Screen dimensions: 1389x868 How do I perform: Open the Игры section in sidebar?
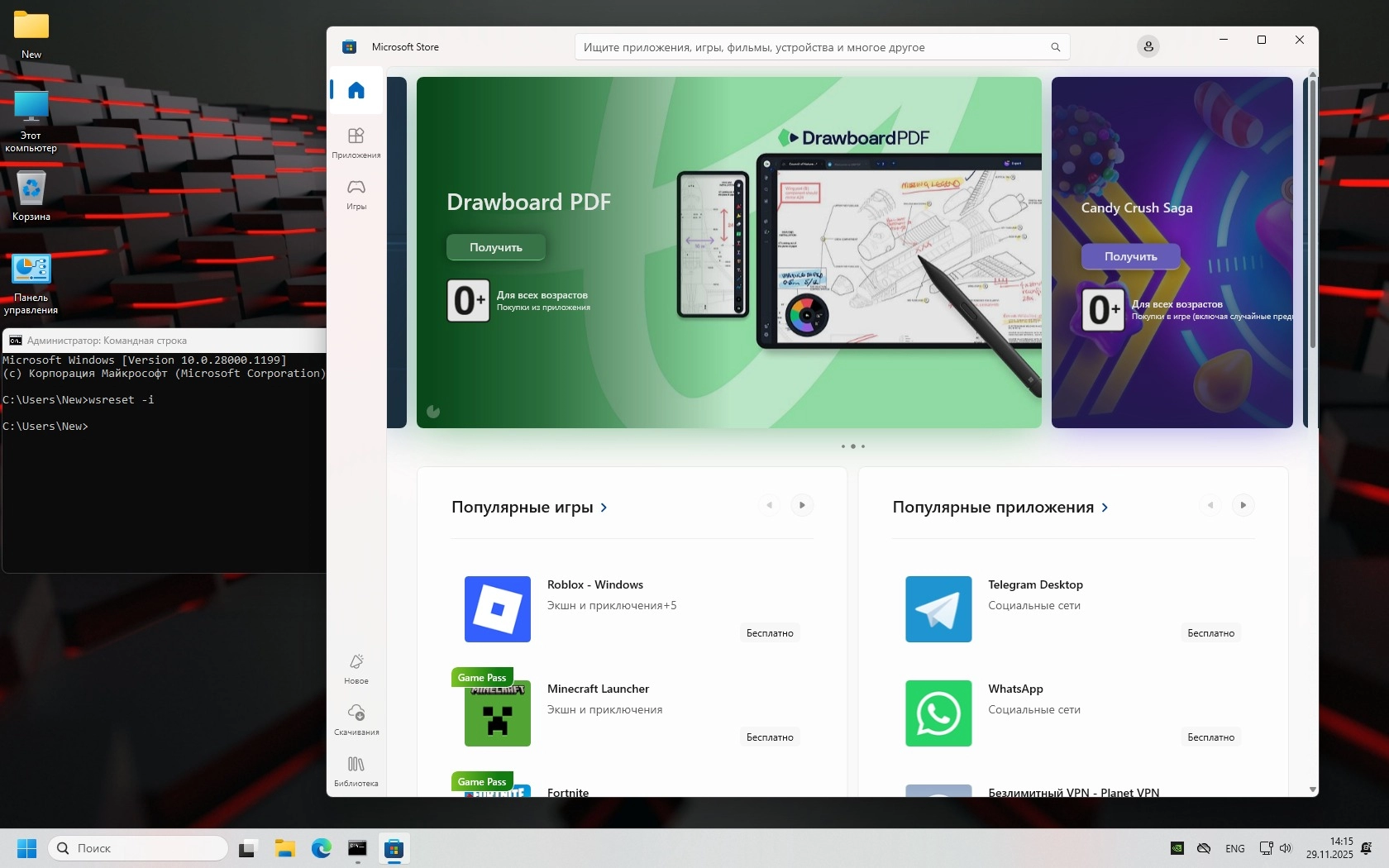pos(356,193)
